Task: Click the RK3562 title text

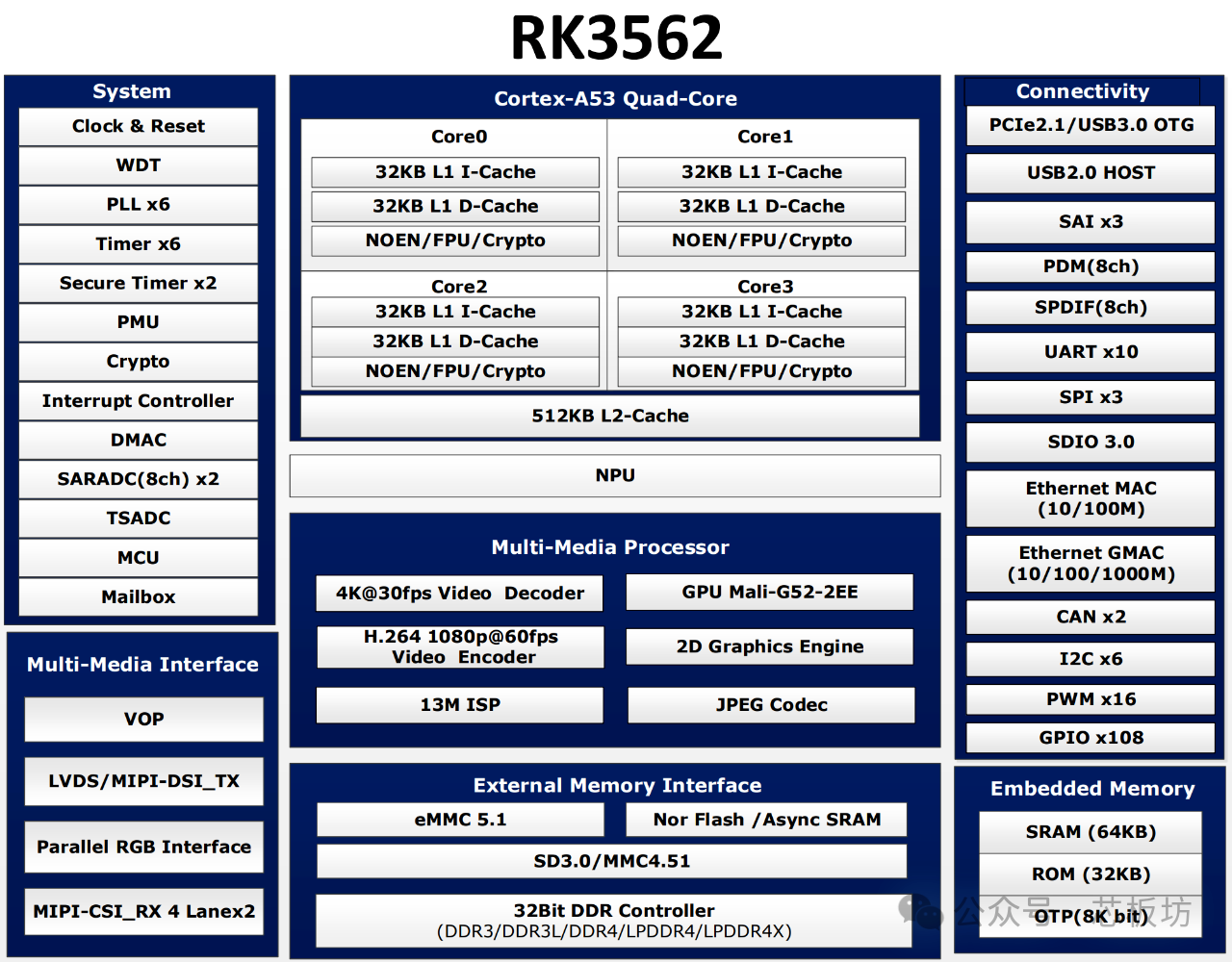Action: [x=616, y=38]
